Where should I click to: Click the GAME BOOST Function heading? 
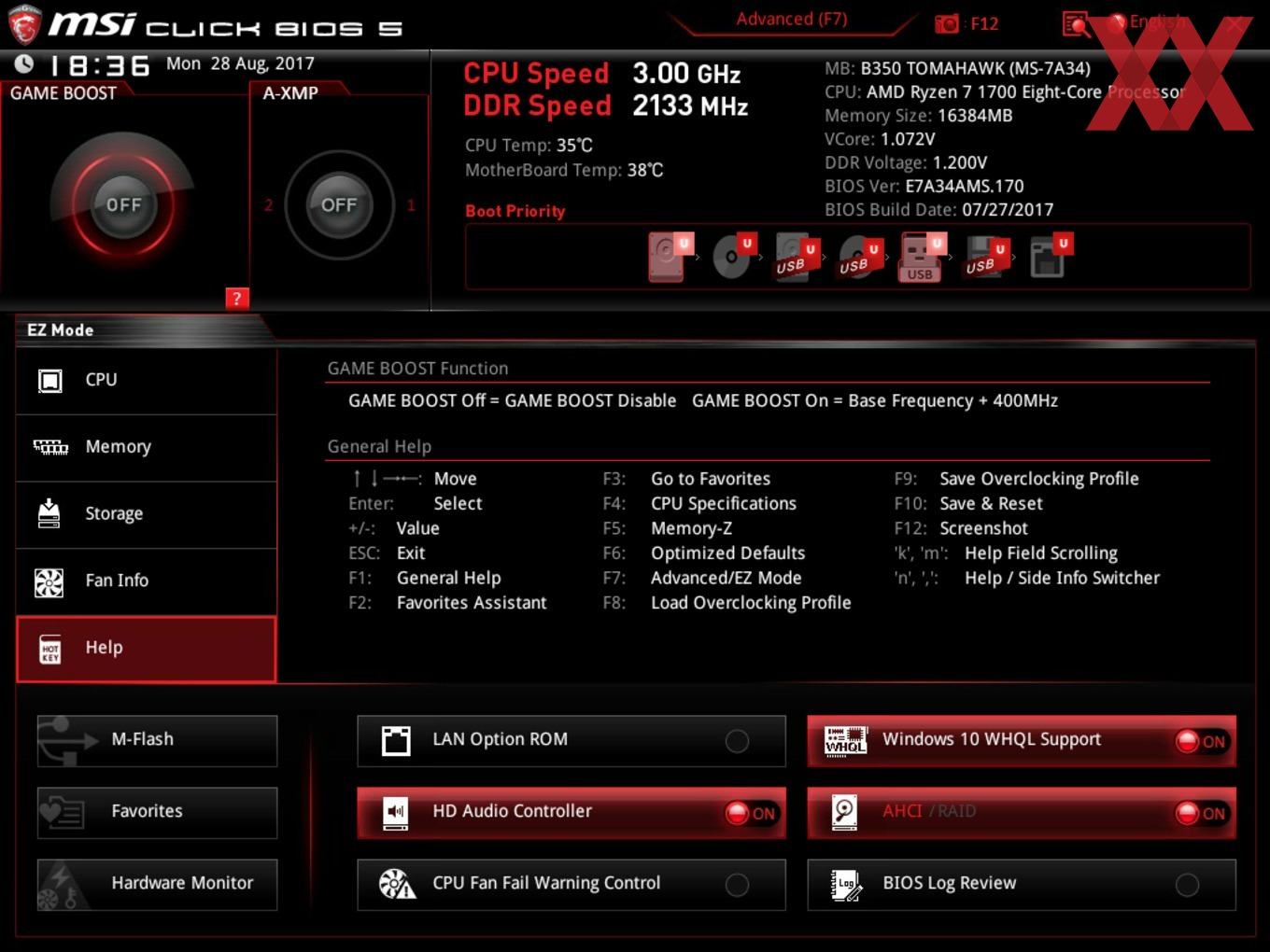[417, 369]
